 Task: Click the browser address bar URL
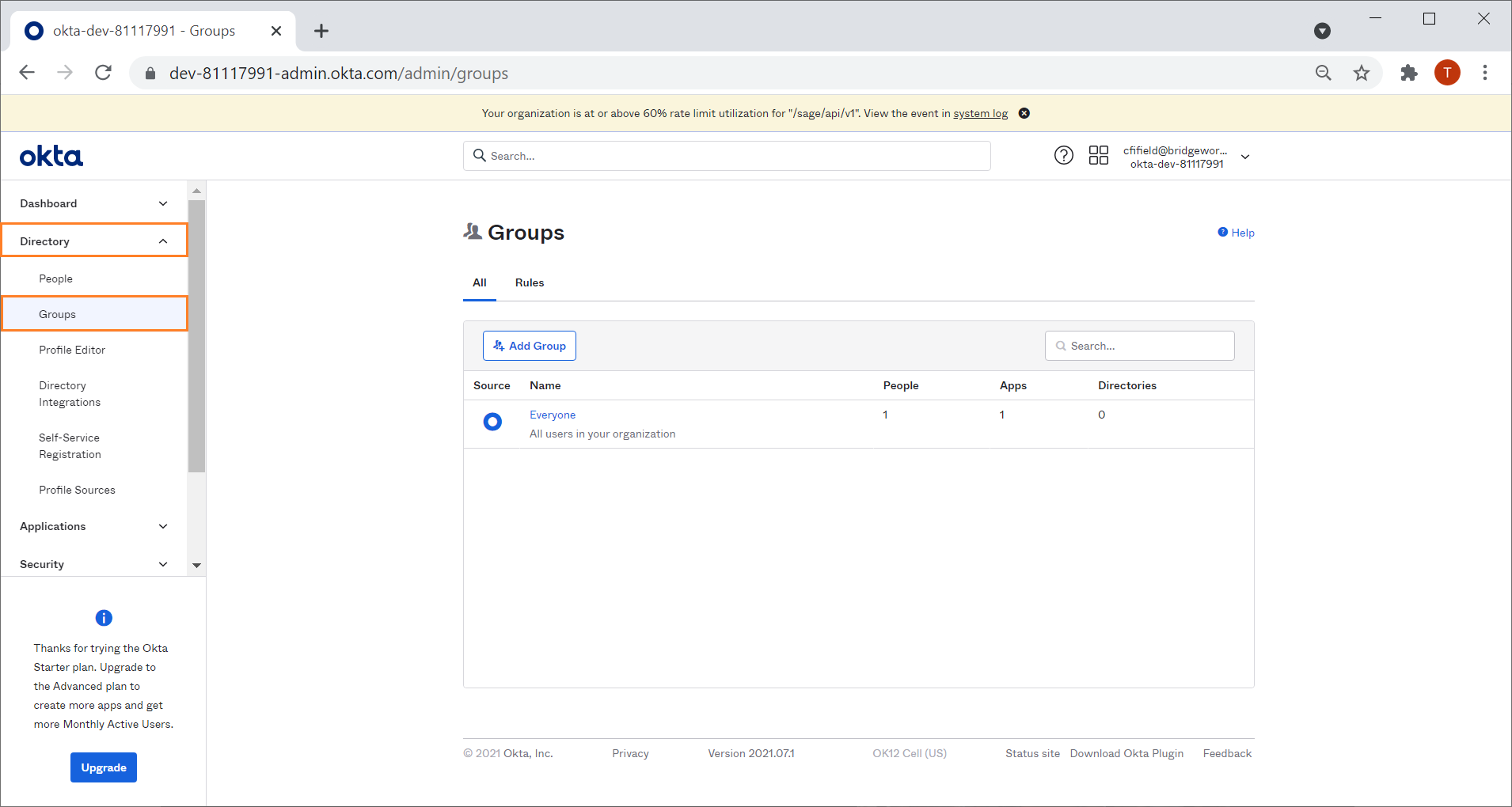click(x=339, y=74)
